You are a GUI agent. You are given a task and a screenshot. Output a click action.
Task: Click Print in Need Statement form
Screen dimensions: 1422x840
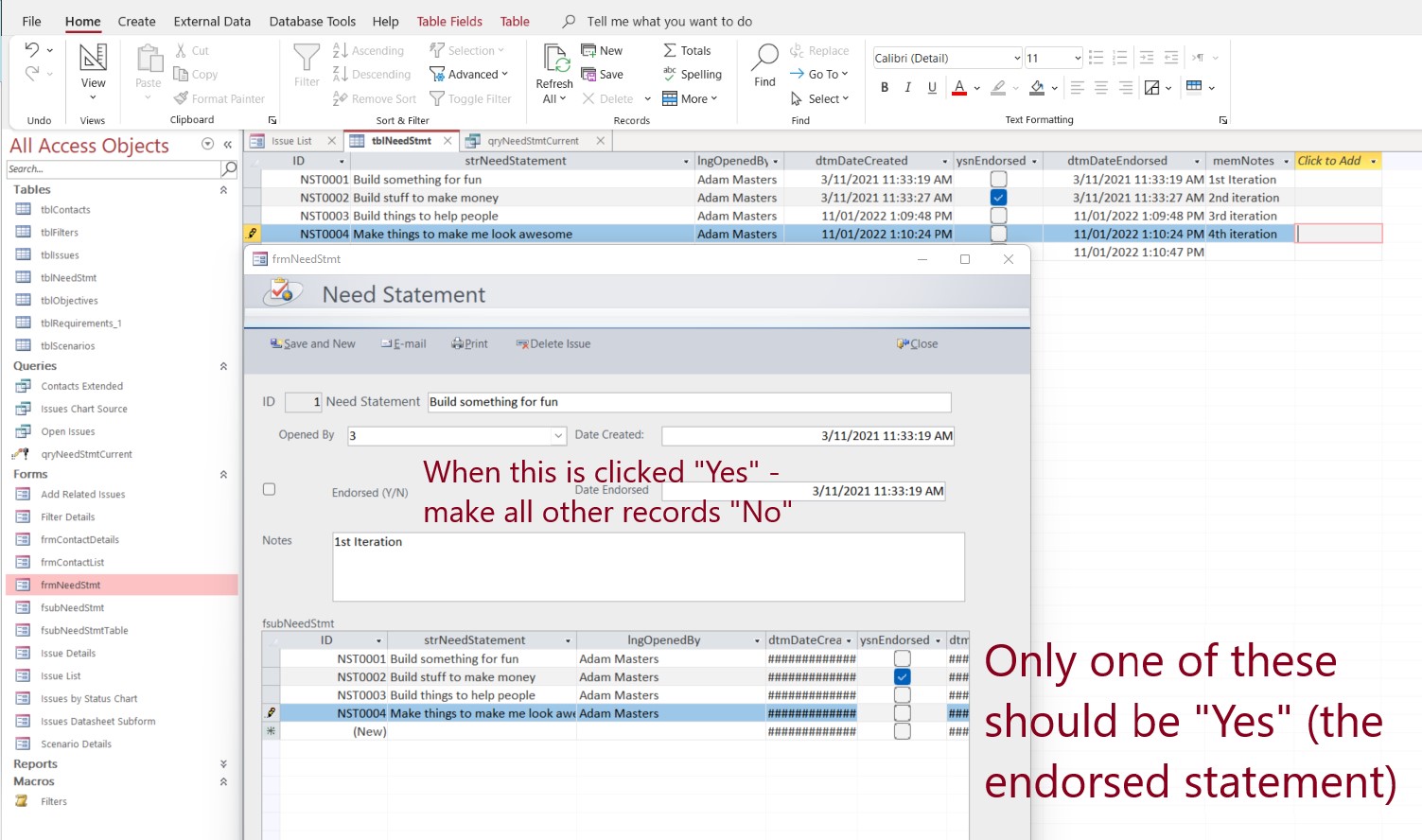(x=470, y=344)
